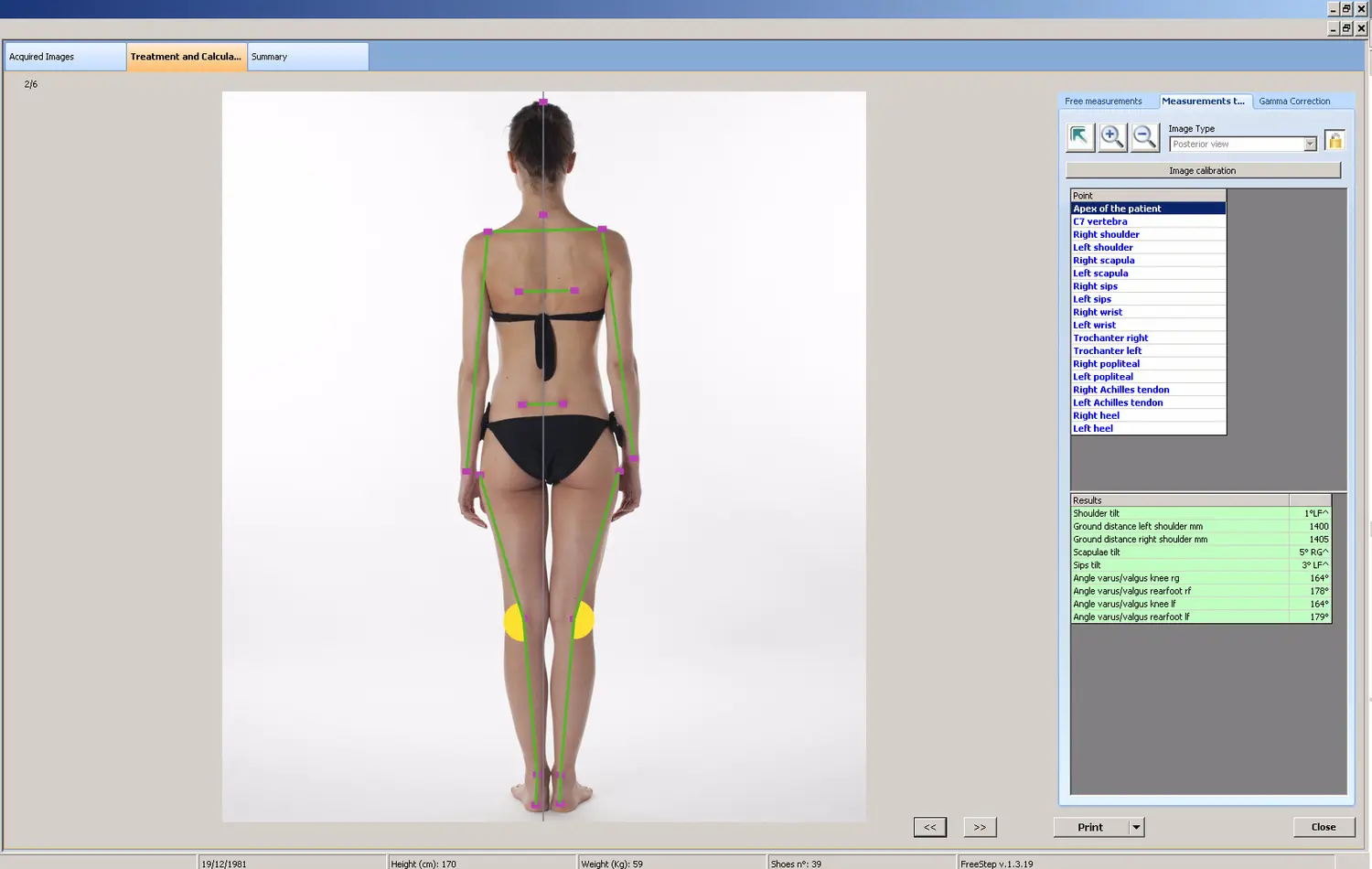The image size is (1372, 869).
Task: Click the Close button
Action: tap(1323, 827)
